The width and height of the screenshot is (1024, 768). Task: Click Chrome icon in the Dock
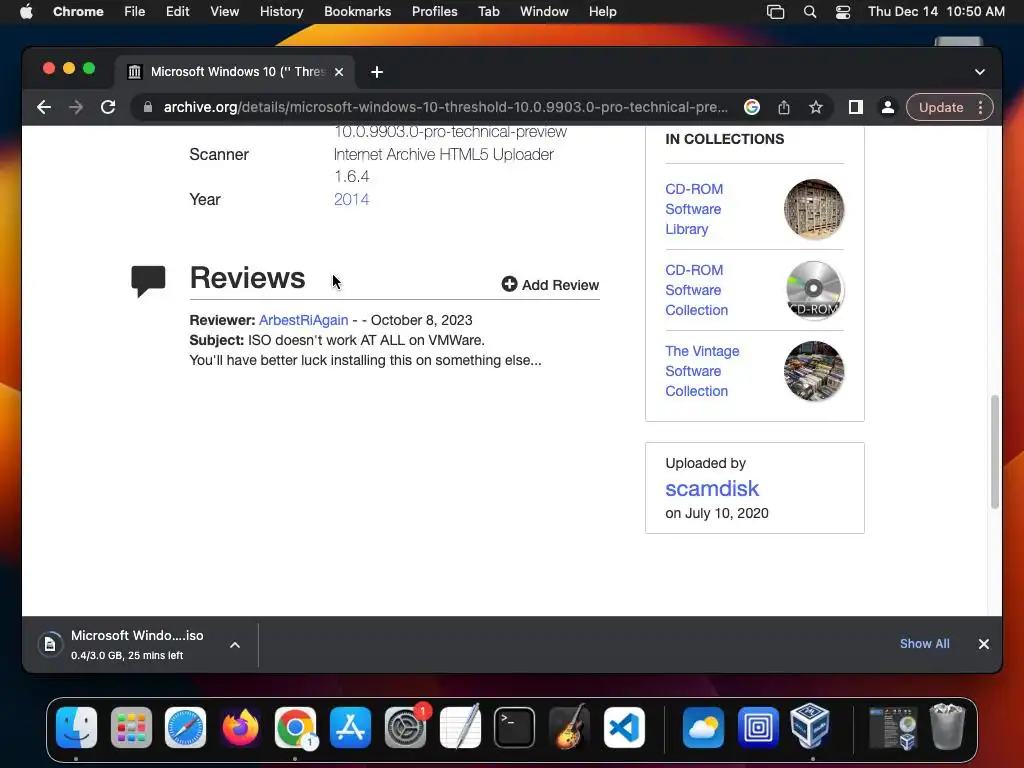tap(295, 727)
